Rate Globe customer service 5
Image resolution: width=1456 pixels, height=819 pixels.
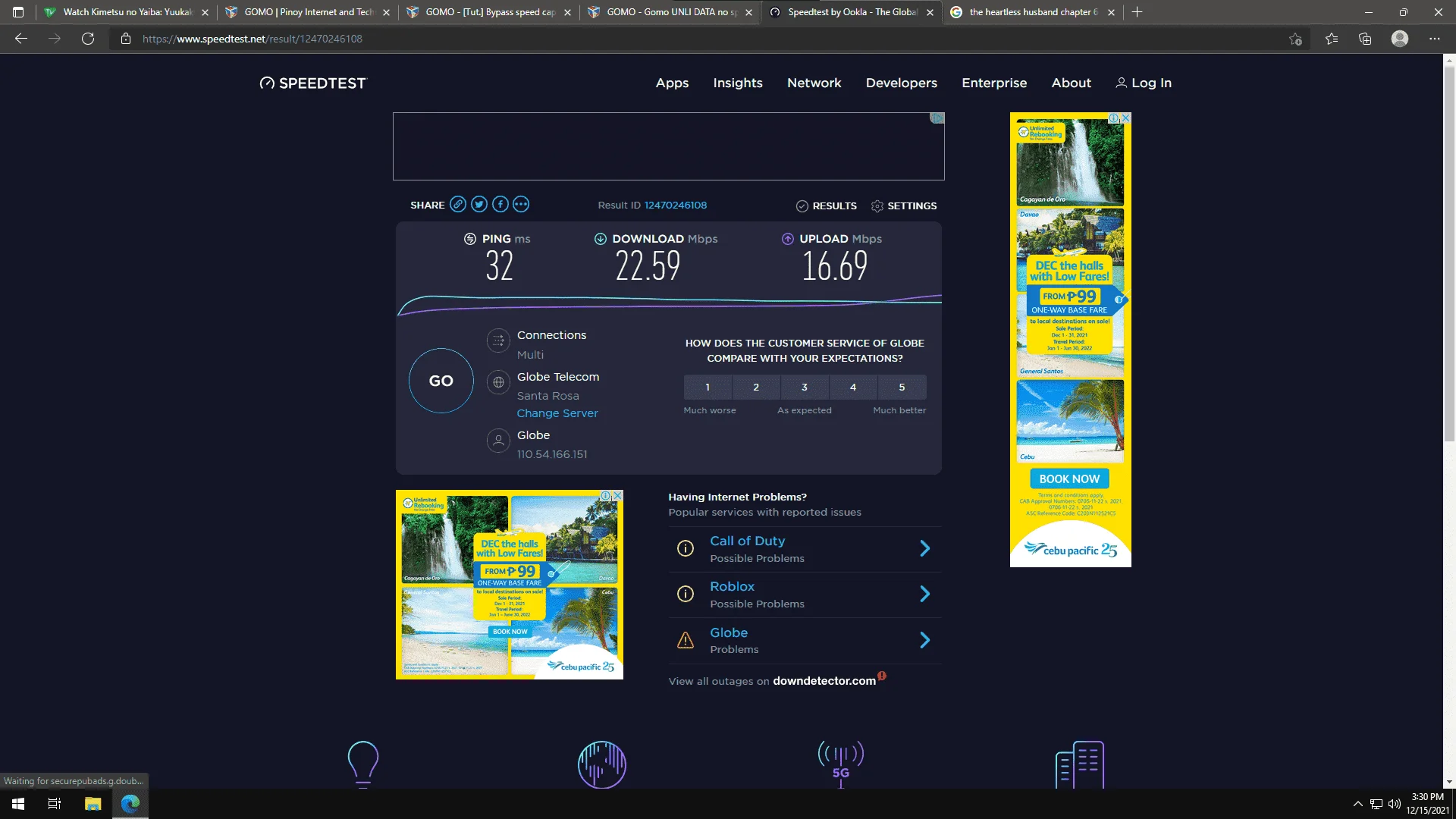(902, 387)
